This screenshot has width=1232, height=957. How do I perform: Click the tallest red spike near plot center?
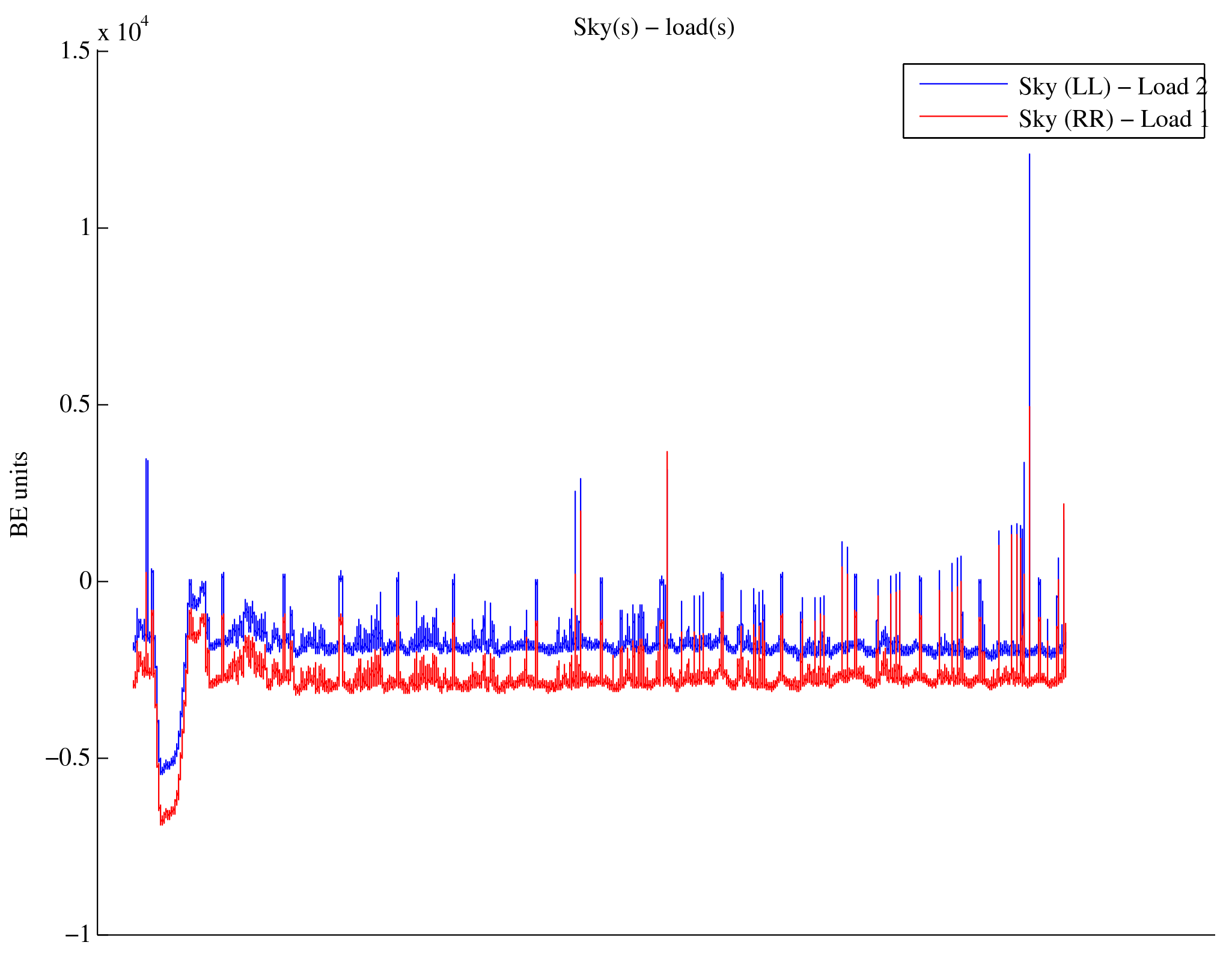click(666, 453)
